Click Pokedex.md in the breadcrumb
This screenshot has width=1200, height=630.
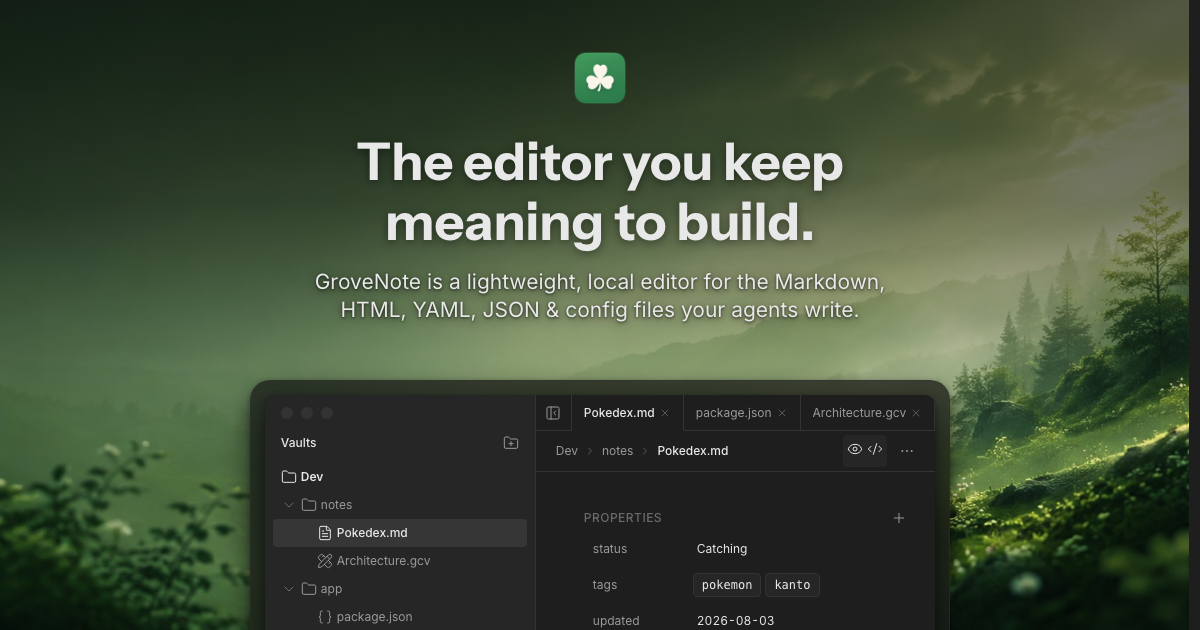[x=693, y=451]
